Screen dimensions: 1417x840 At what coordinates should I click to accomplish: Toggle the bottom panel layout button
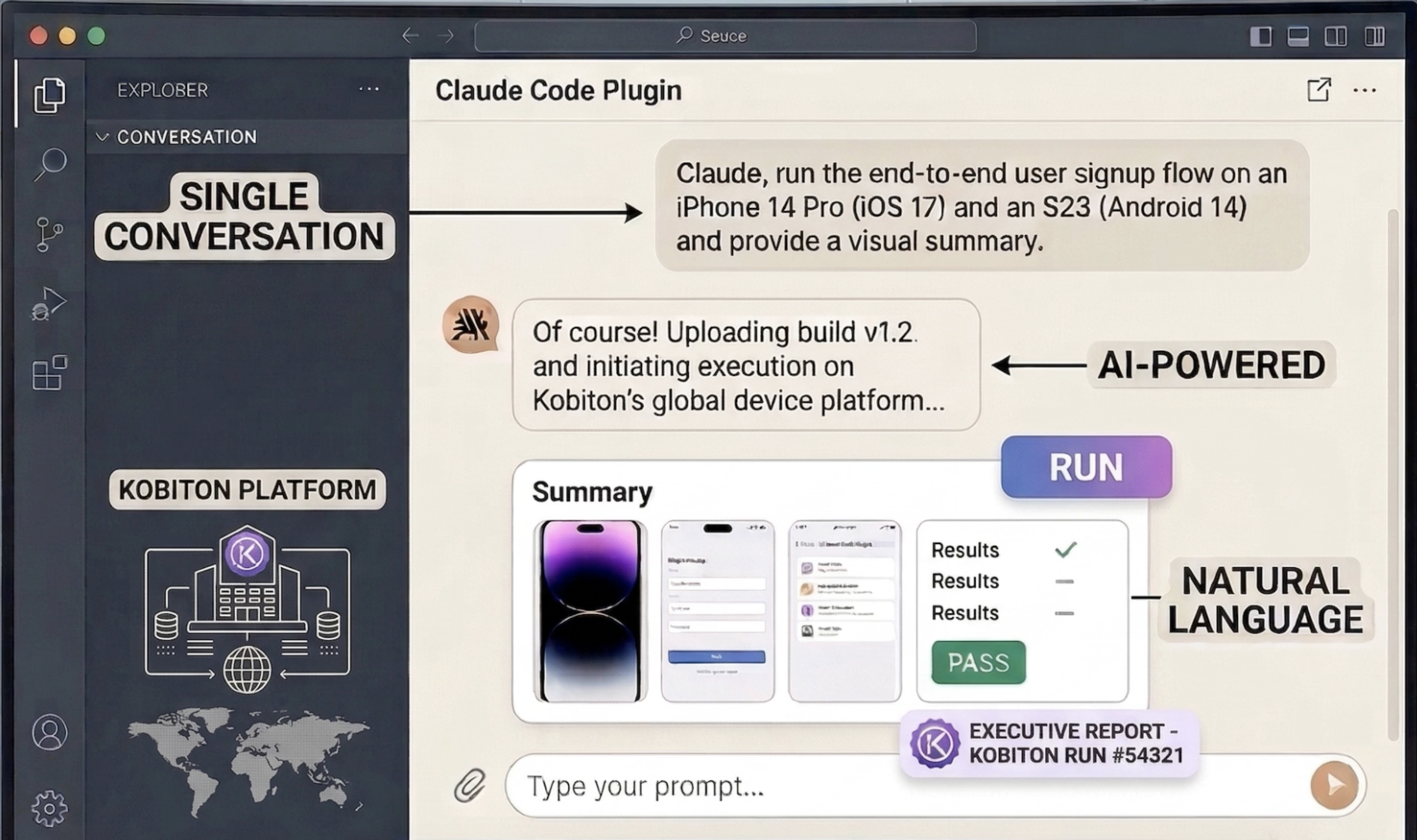point(1298,37)
